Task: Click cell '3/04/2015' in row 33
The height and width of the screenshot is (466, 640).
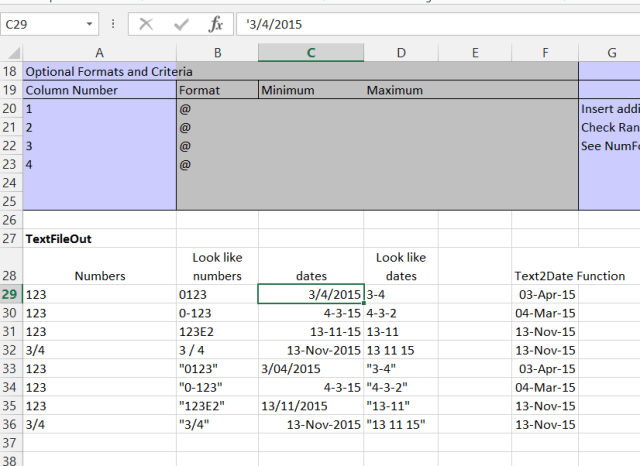Action: [x=311, y=368]
